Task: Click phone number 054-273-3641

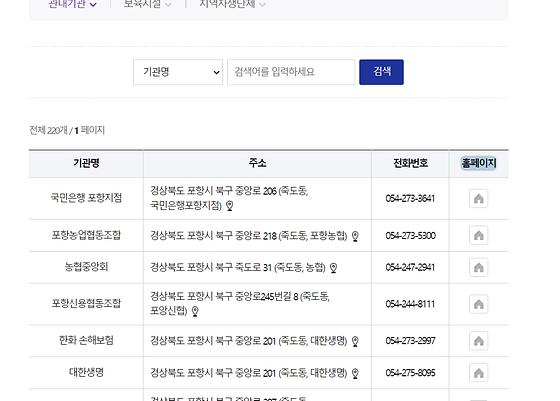Action: point(410,199)
